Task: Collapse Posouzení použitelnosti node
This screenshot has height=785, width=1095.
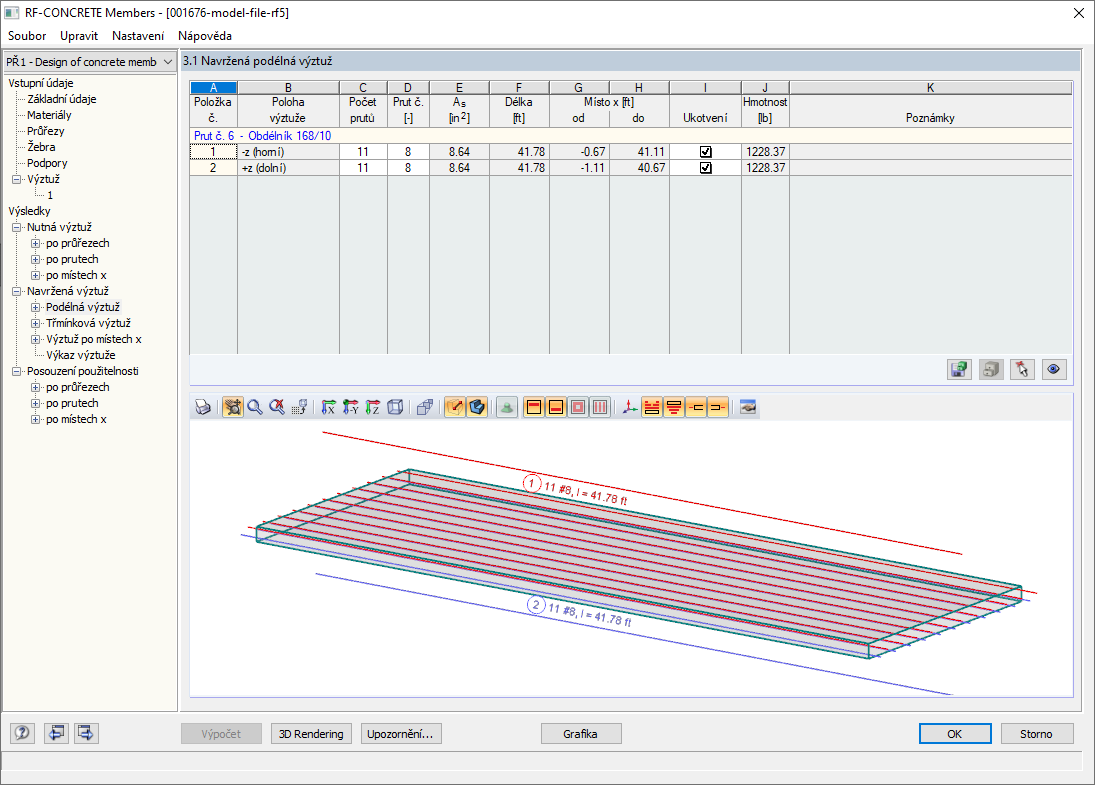Action: coord(16,372)
